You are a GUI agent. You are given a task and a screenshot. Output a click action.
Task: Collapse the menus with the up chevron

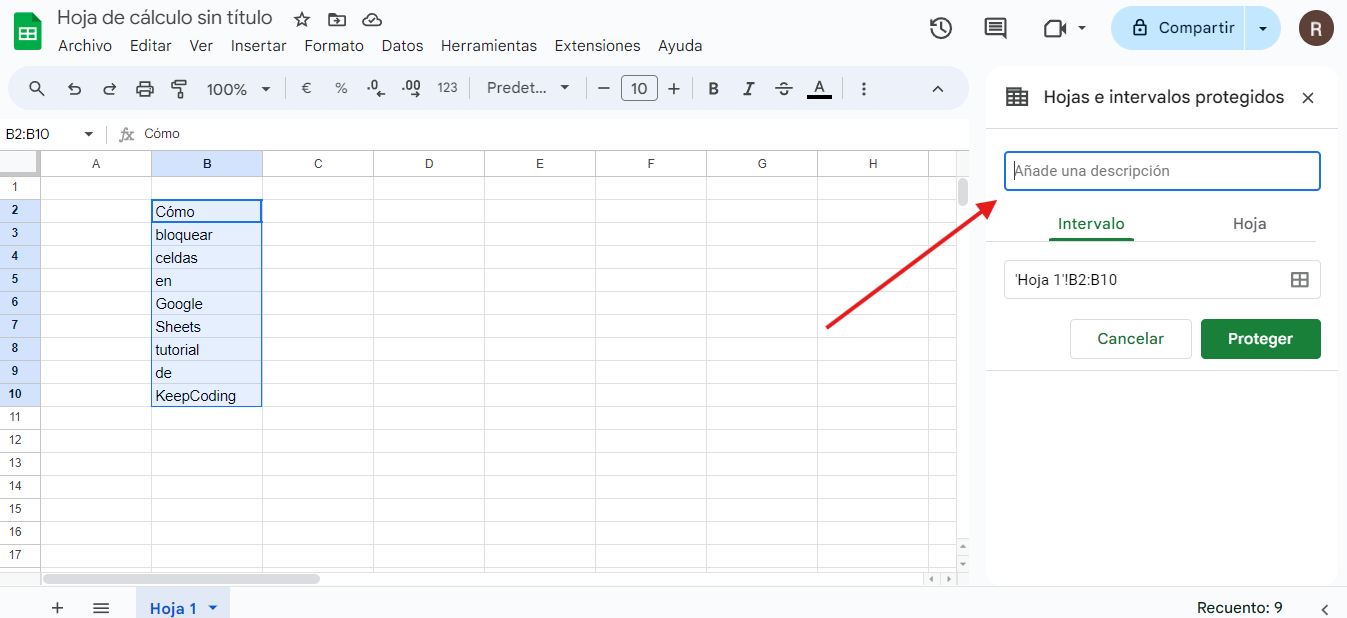tap(938, 88)
